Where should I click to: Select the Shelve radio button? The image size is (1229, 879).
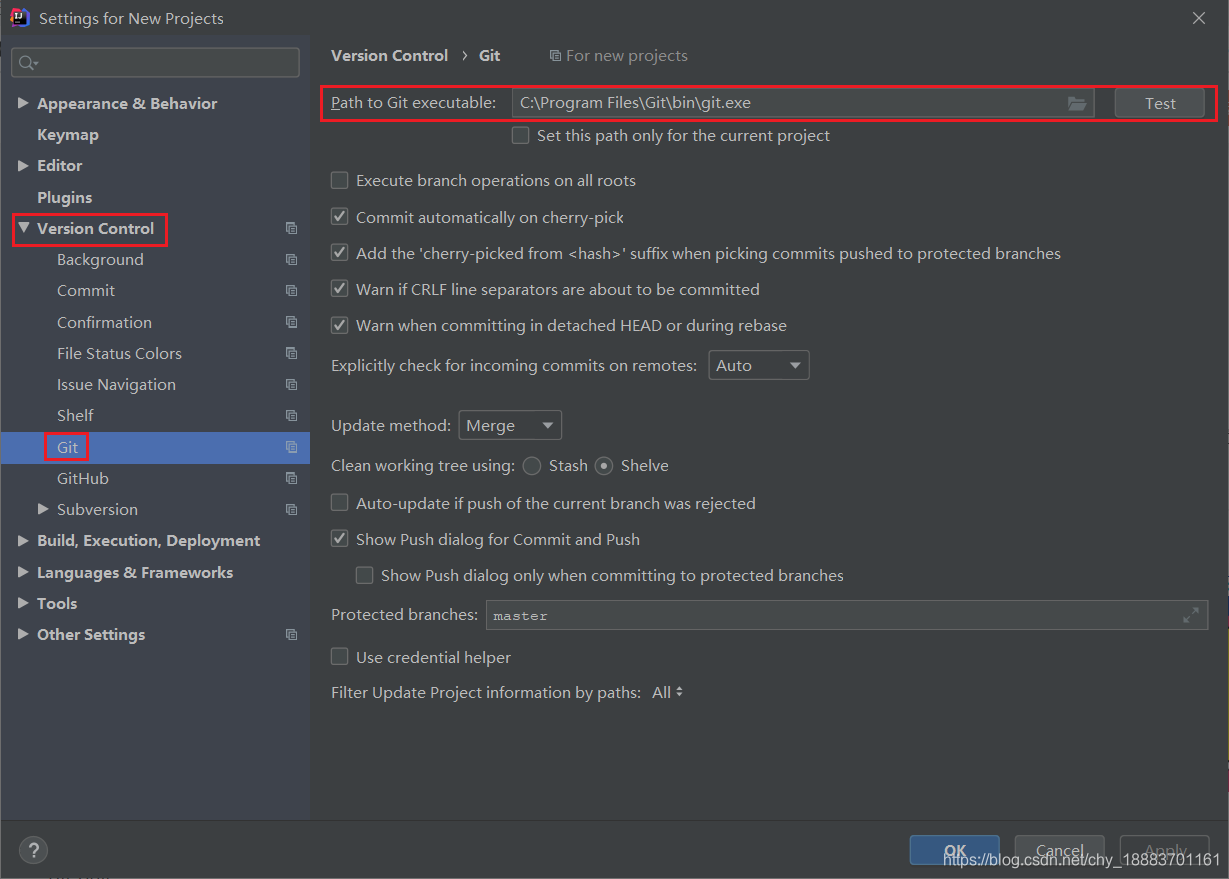[604, 465]
